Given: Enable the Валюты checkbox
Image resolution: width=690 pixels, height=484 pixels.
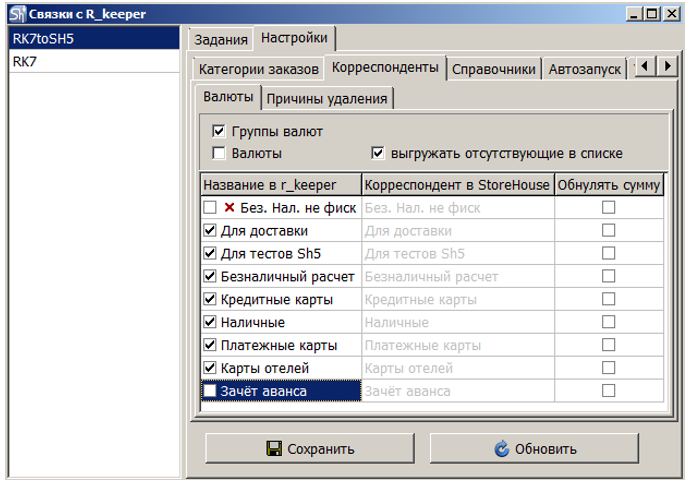Looking at the screenshot, I should pyautogui.click(x=219, y=153).
